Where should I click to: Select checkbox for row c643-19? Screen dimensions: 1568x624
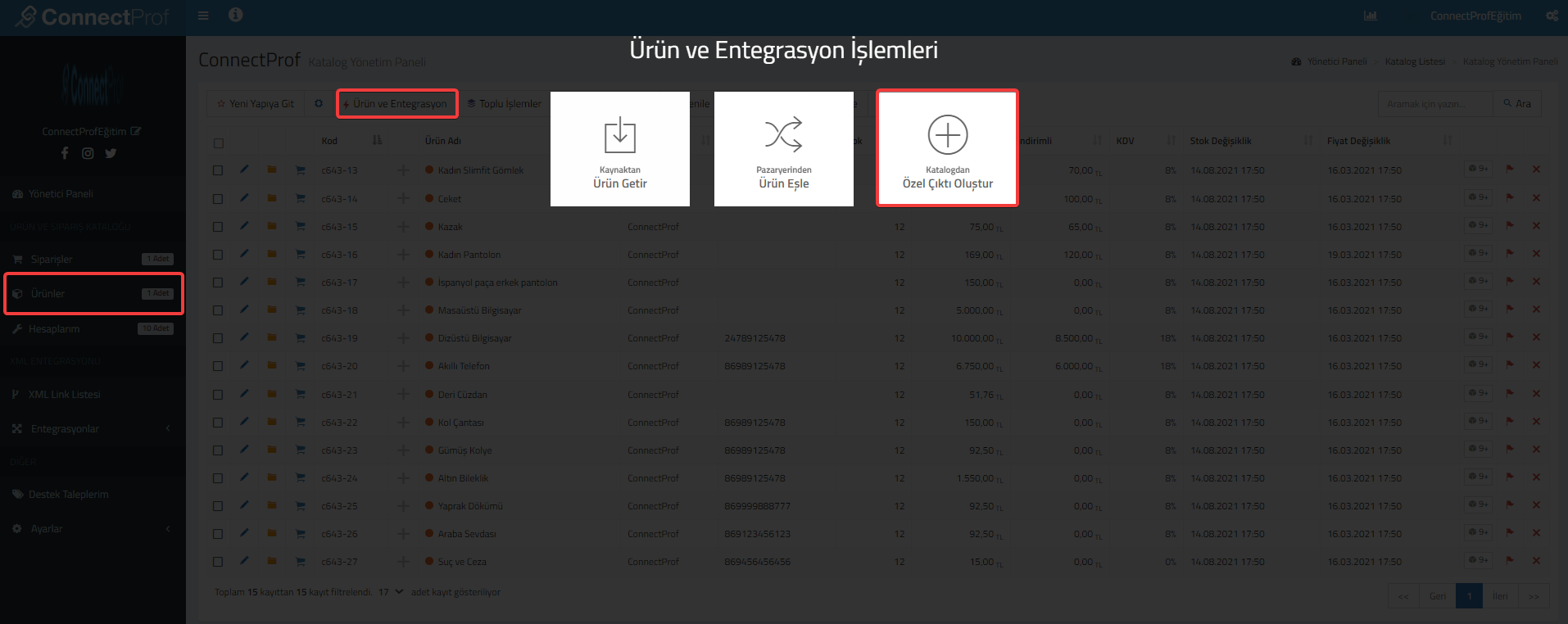click(x=218, y=338)
